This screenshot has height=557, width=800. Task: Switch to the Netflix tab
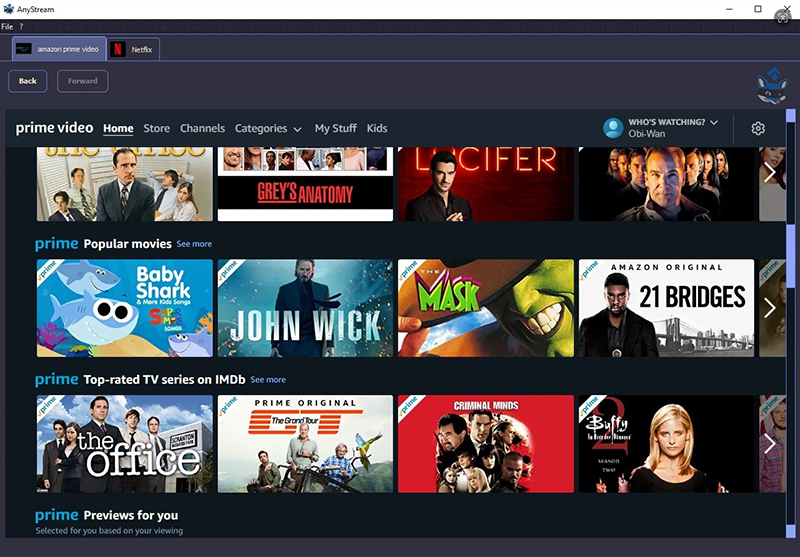pyautogui.click(x=133, y=49)
